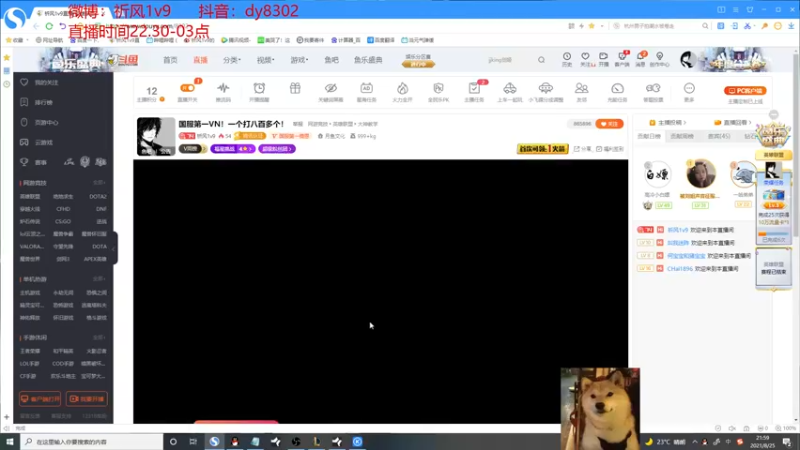Expand the 游戏 dropdown menu
The width and height of the screenshot is (800, 450).
coord(299,60)
